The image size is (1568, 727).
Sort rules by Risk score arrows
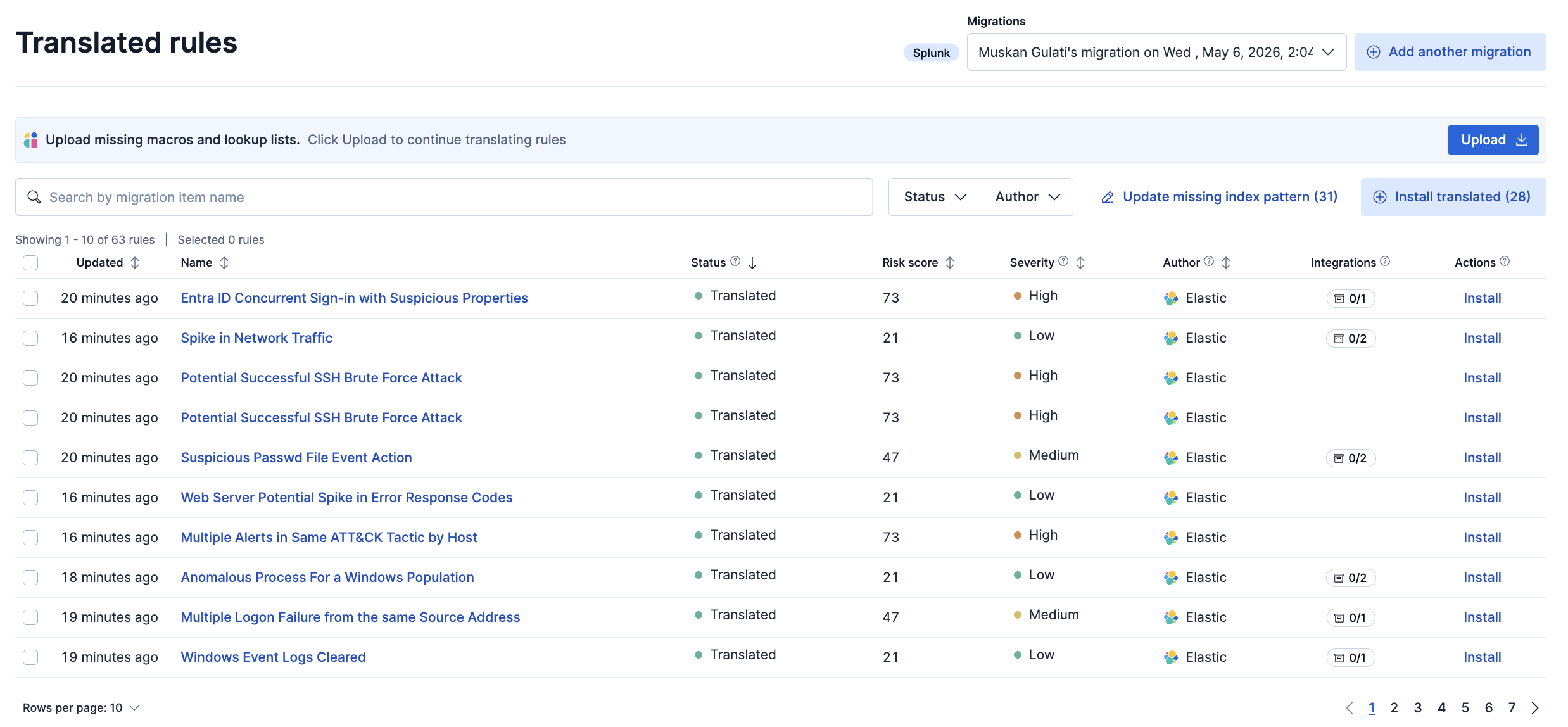949,263
